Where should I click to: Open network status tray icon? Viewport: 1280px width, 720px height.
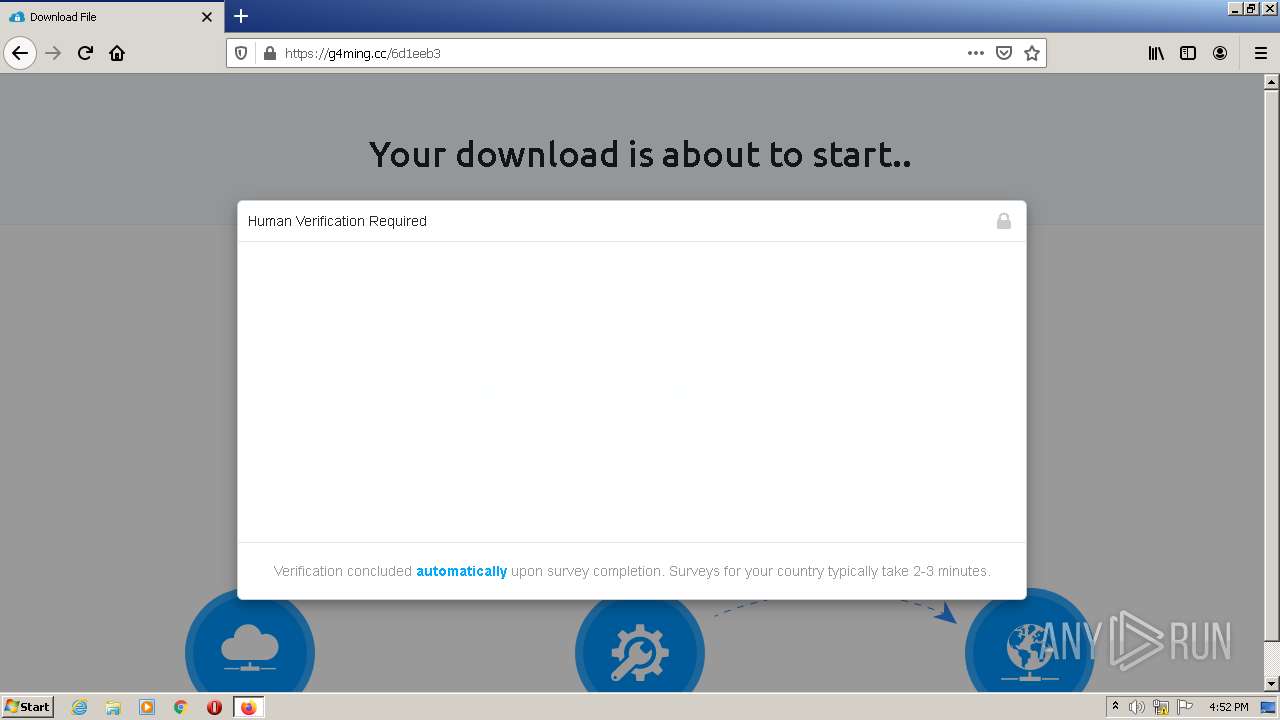click(1161, 707)
